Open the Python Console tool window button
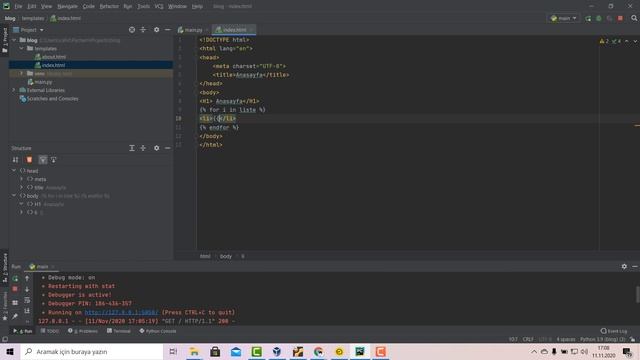Image resolution: width=640 pixels, height=360 pixels. [158, 331]
